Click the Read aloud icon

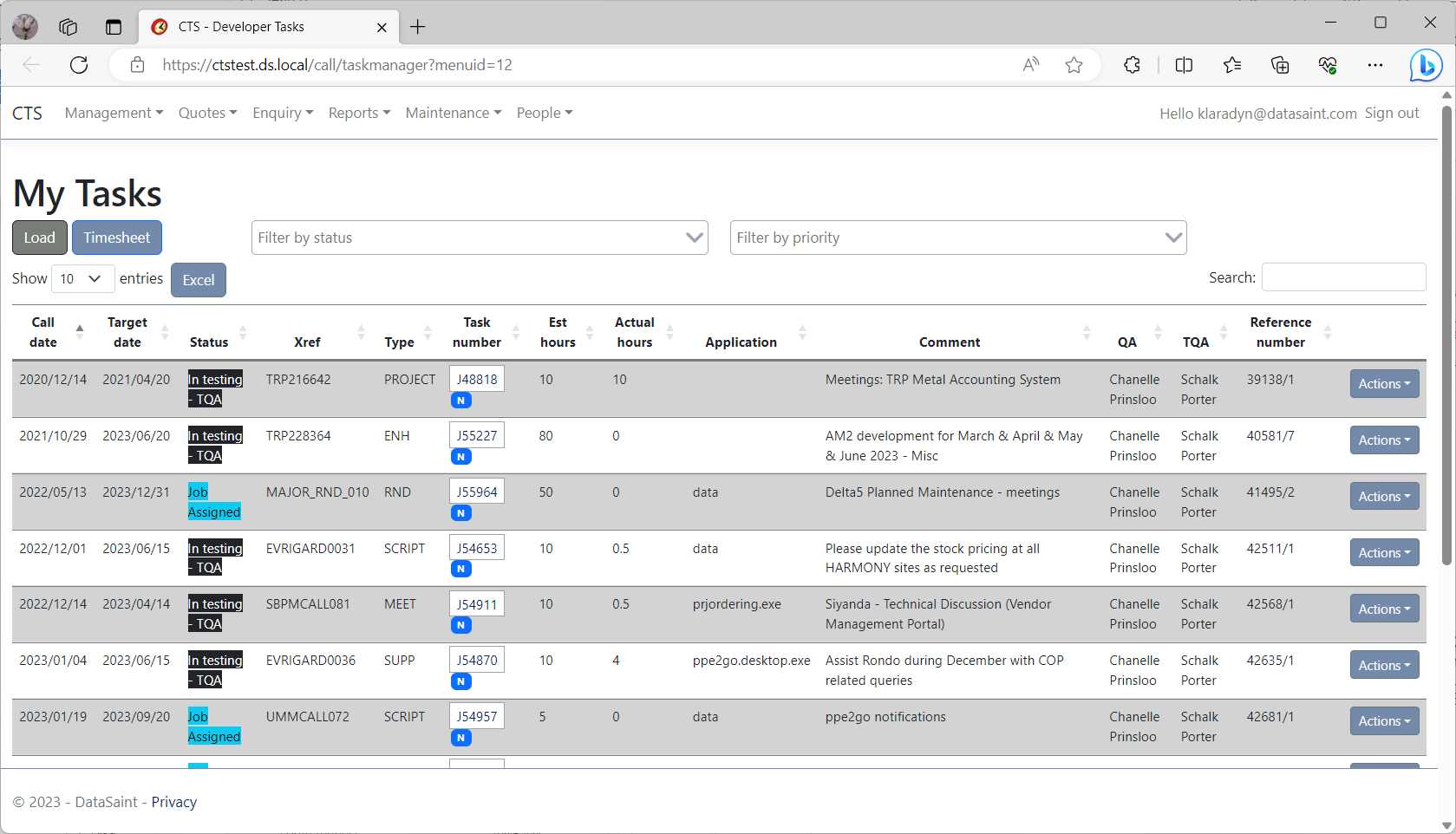(1031, 65)
